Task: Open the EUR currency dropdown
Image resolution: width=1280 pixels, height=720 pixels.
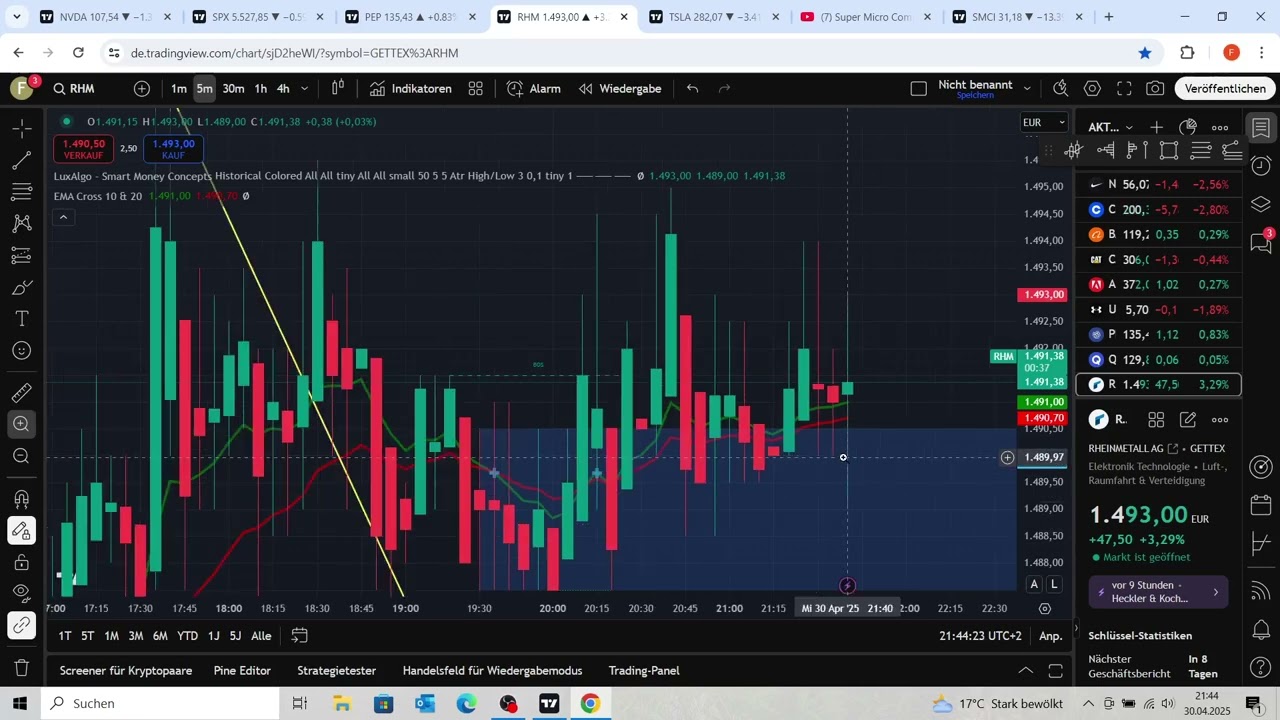Action: [x=1044, y=122]
